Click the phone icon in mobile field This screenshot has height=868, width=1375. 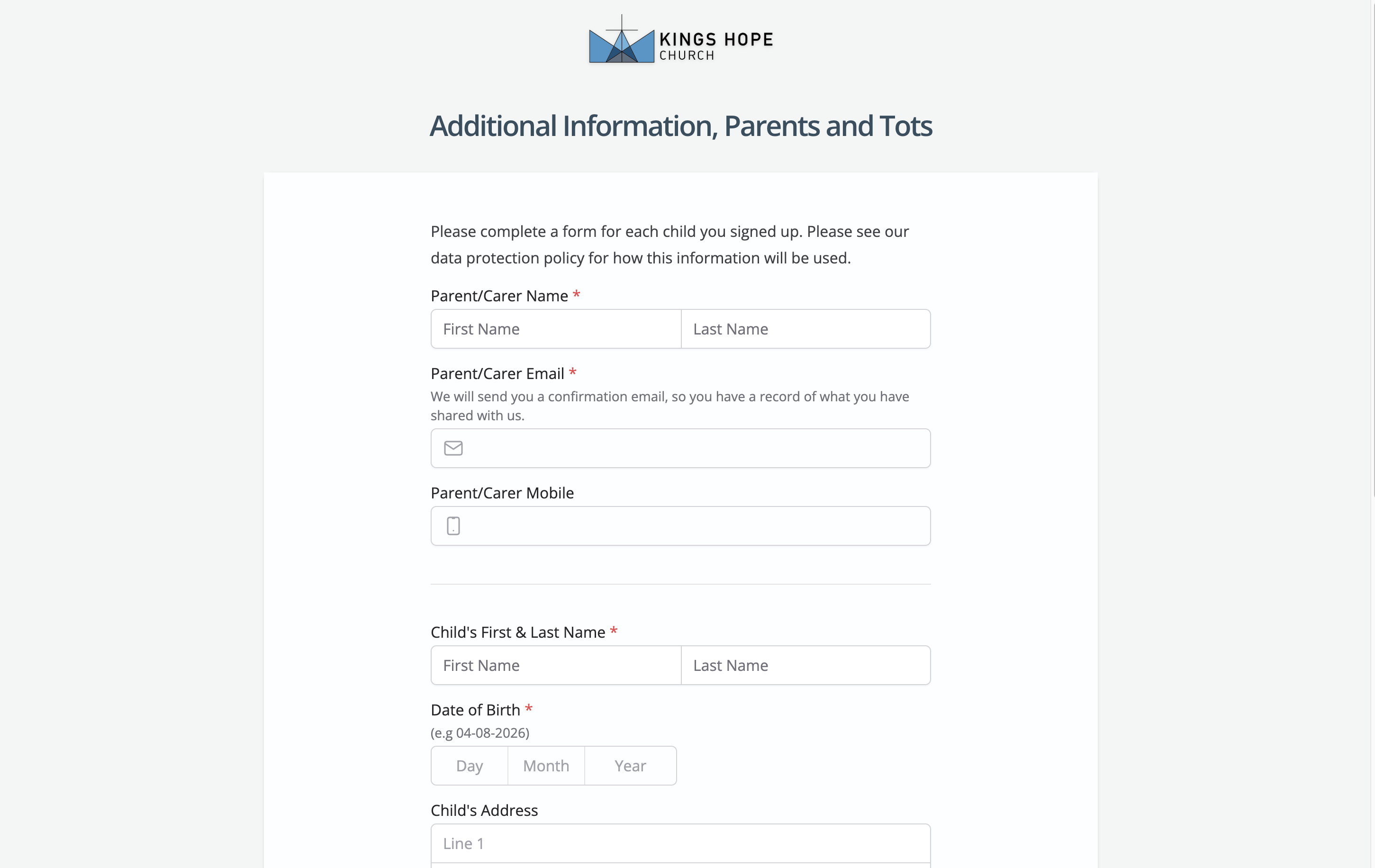pyautogui.click(x=453, y=526)
